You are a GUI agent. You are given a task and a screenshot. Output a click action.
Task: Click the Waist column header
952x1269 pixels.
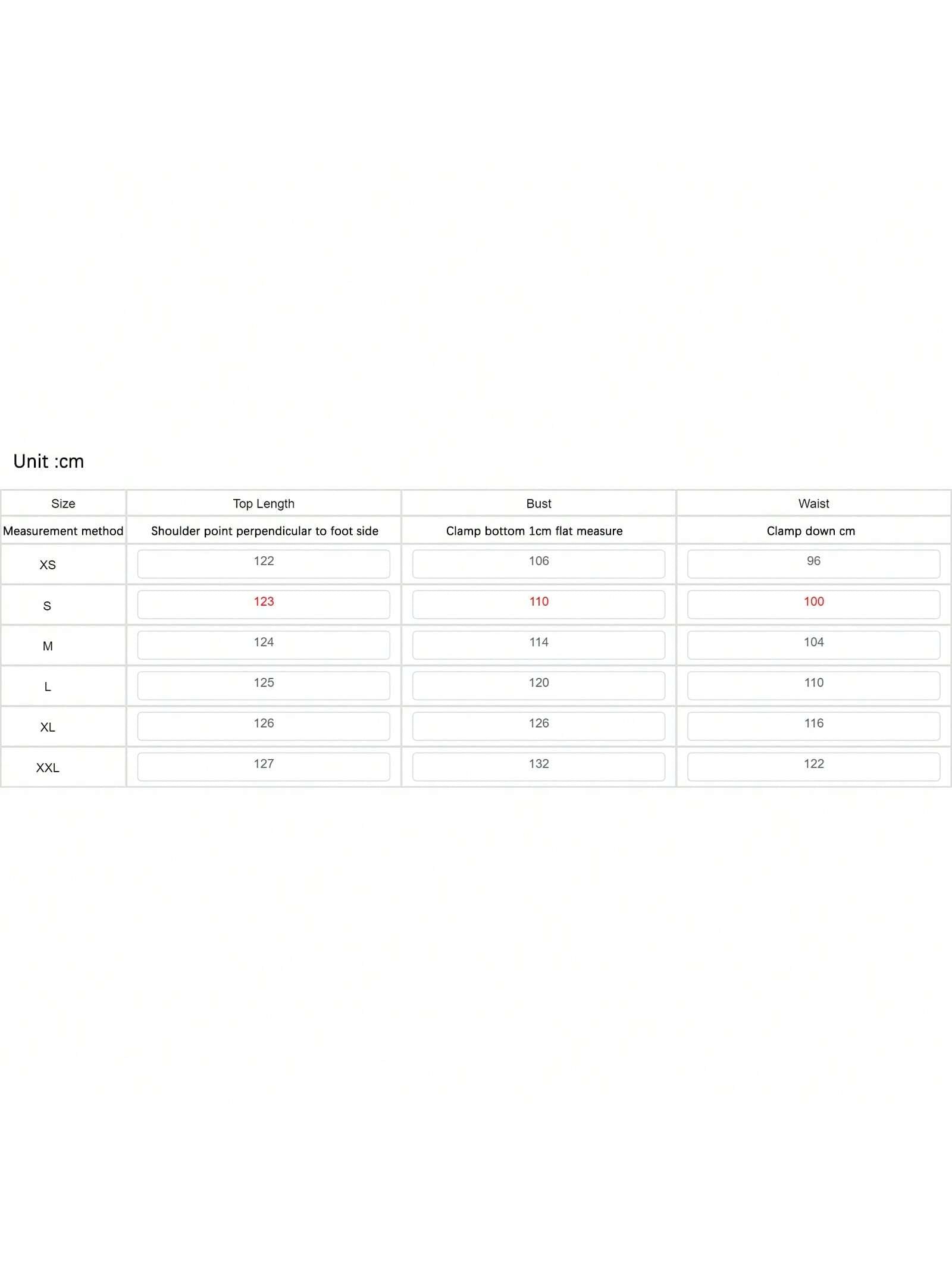(813, 503)
